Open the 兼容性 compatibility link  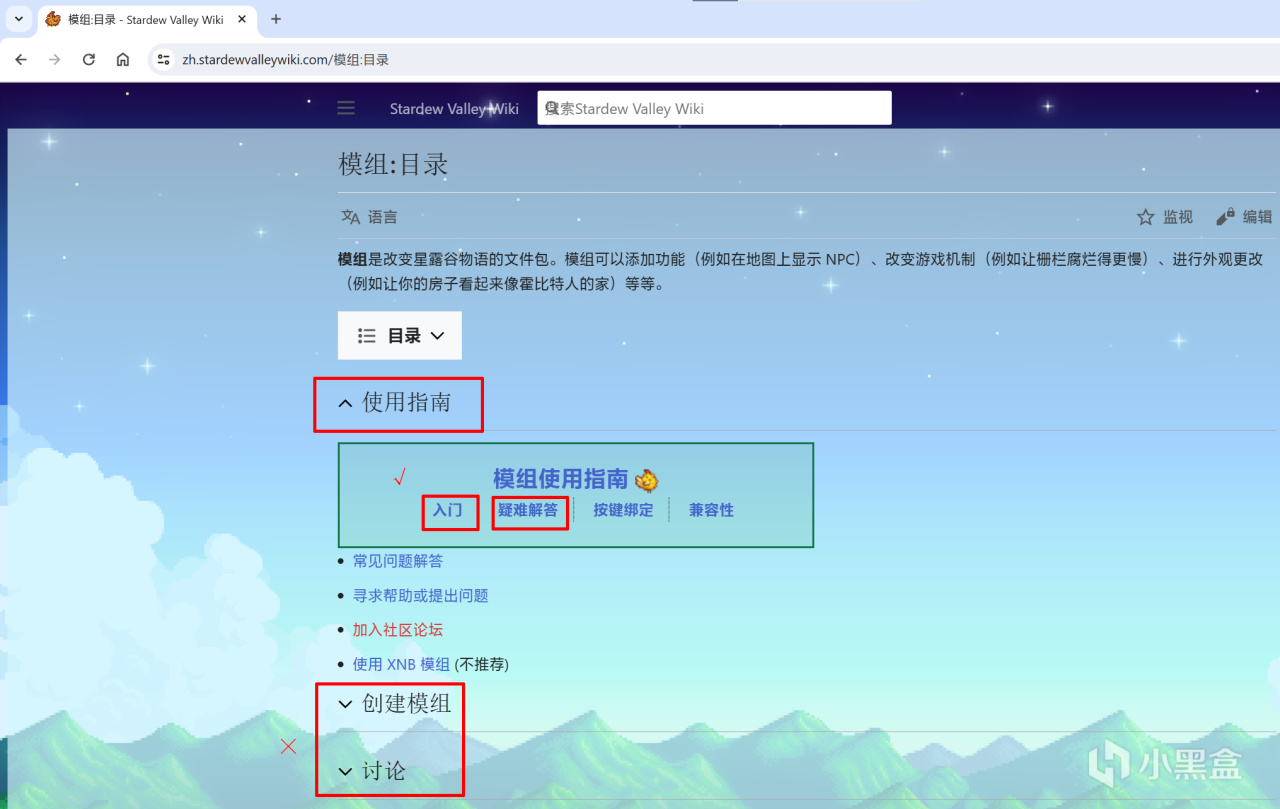711,510
